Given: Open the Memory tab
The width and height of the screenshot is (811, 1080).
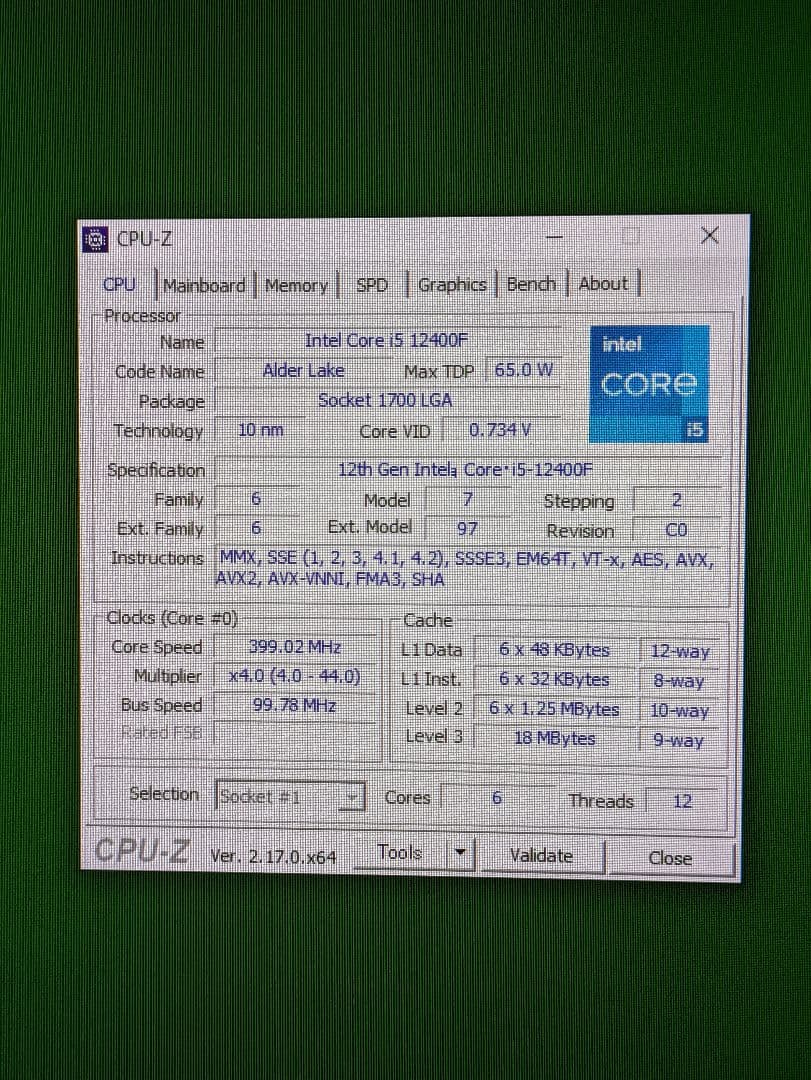Looking at the screenshot, I should pyautogui.click(x=296, y=285).
